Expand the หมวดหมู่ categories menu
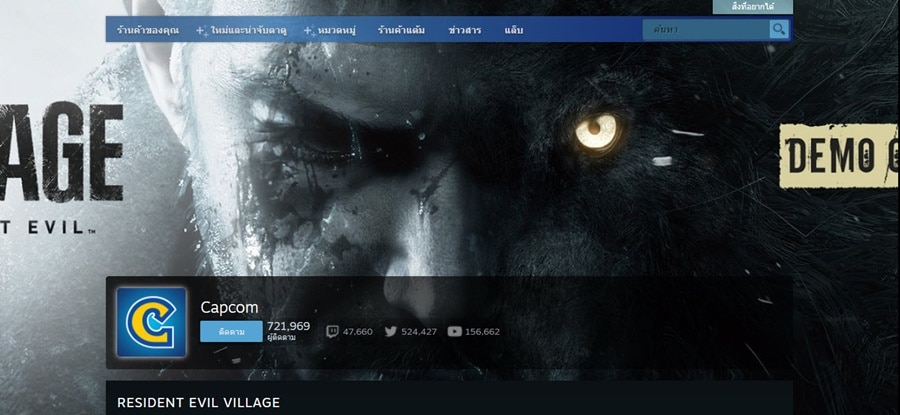Screen dimensions: 900x415 329,30
